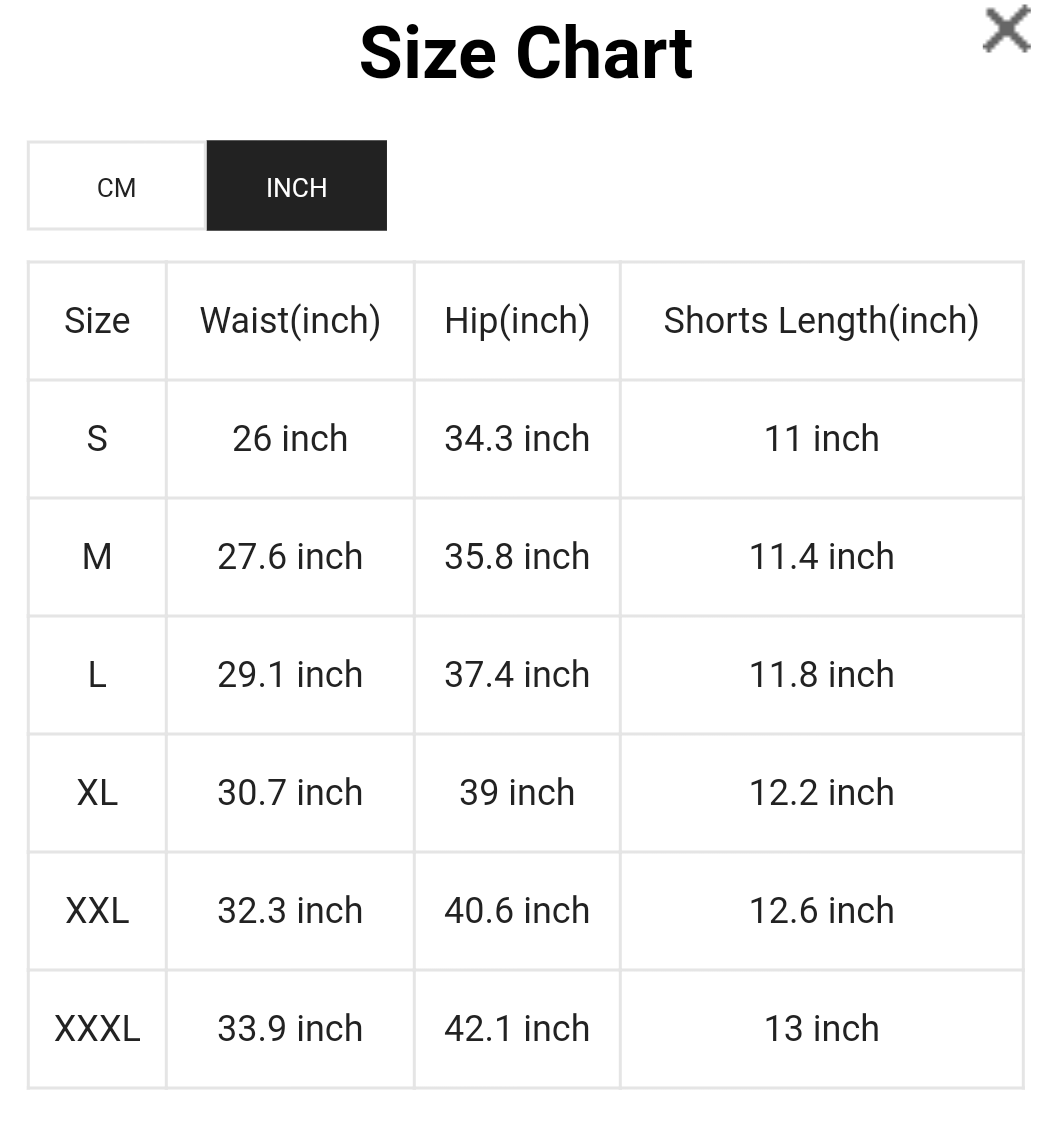Viewport: 1044px width, 1122px height.
Task: Select the XXXL size row label
Action: coord(97,1029)
